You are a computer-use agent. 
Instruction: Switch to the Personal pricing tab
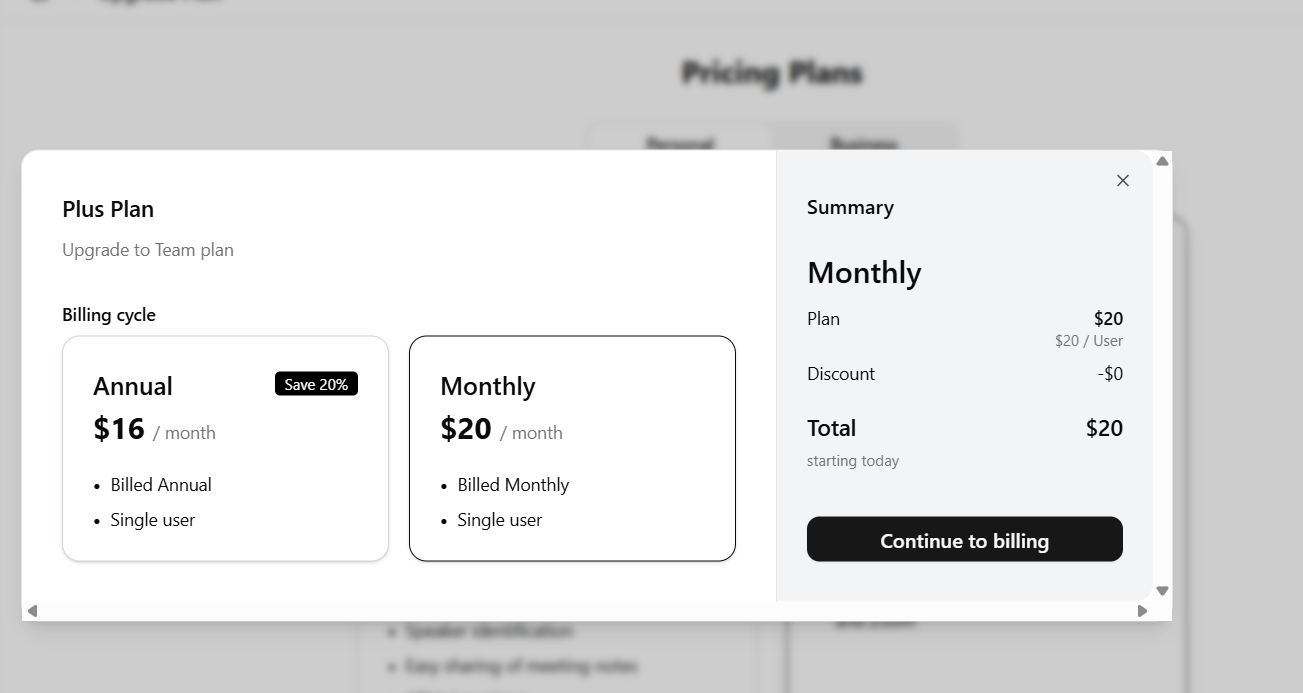point(680,141)
